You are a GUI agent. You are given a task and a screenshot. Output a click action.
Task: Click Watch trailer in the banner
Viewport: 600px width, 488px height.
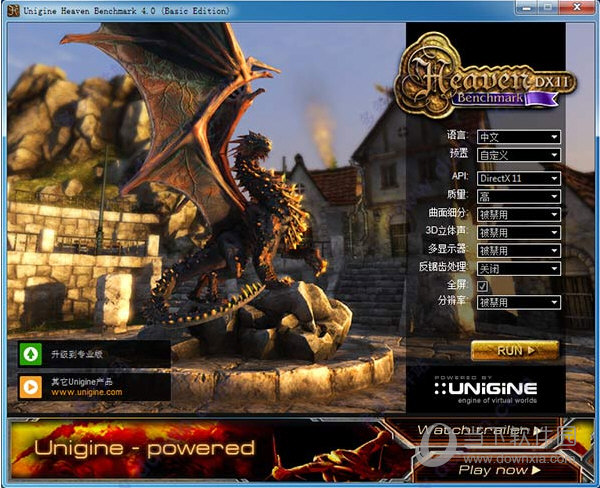tap(479, 430)
